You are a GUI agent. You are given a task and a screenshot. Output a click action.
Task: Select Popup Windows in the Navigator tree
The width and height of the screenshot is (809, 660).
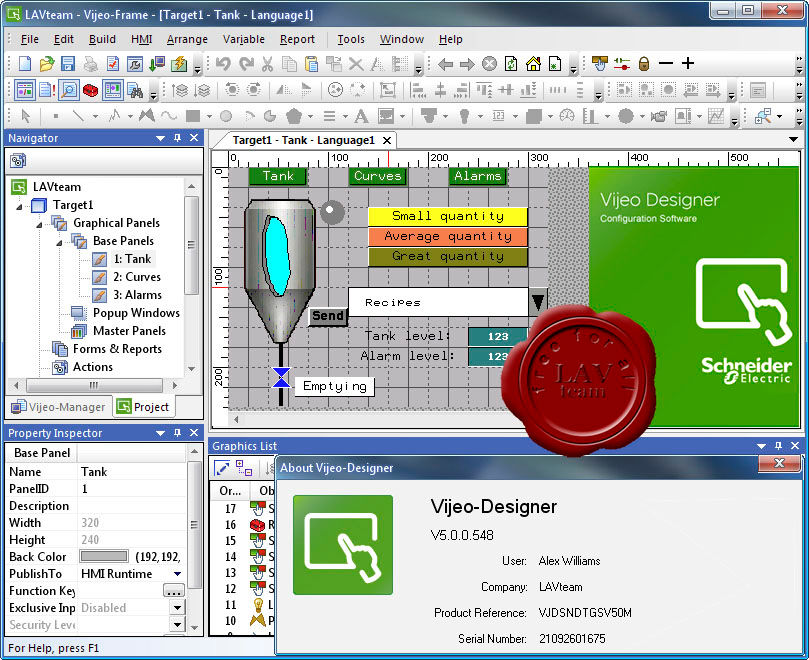[136, 313]
